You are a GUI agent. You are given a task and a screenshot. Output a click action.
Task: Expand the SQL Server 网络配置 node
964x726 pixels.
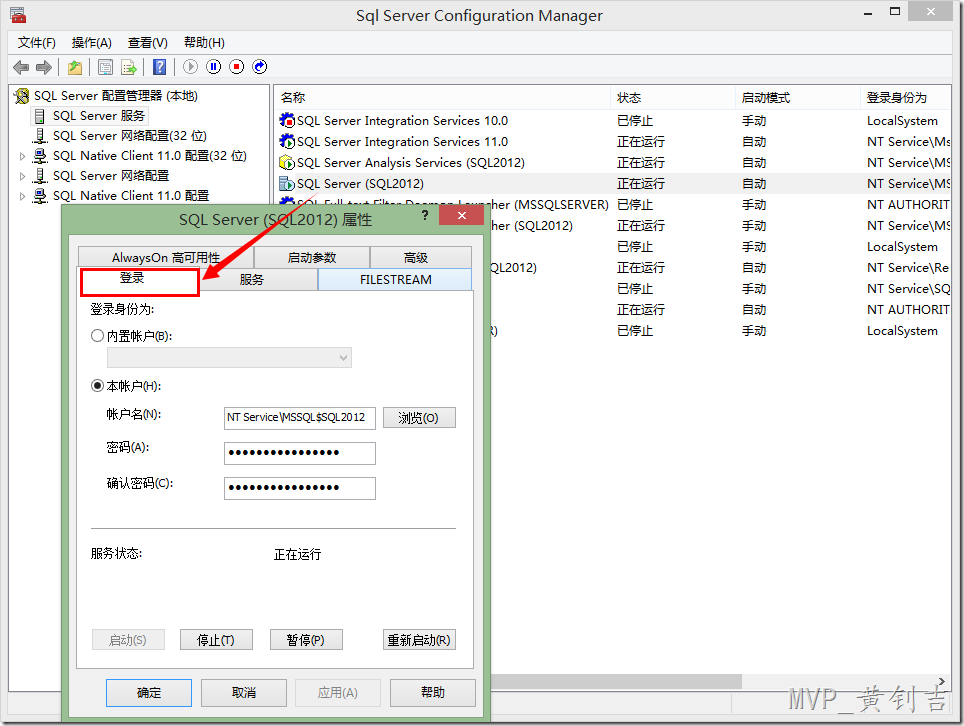point(23,176)
